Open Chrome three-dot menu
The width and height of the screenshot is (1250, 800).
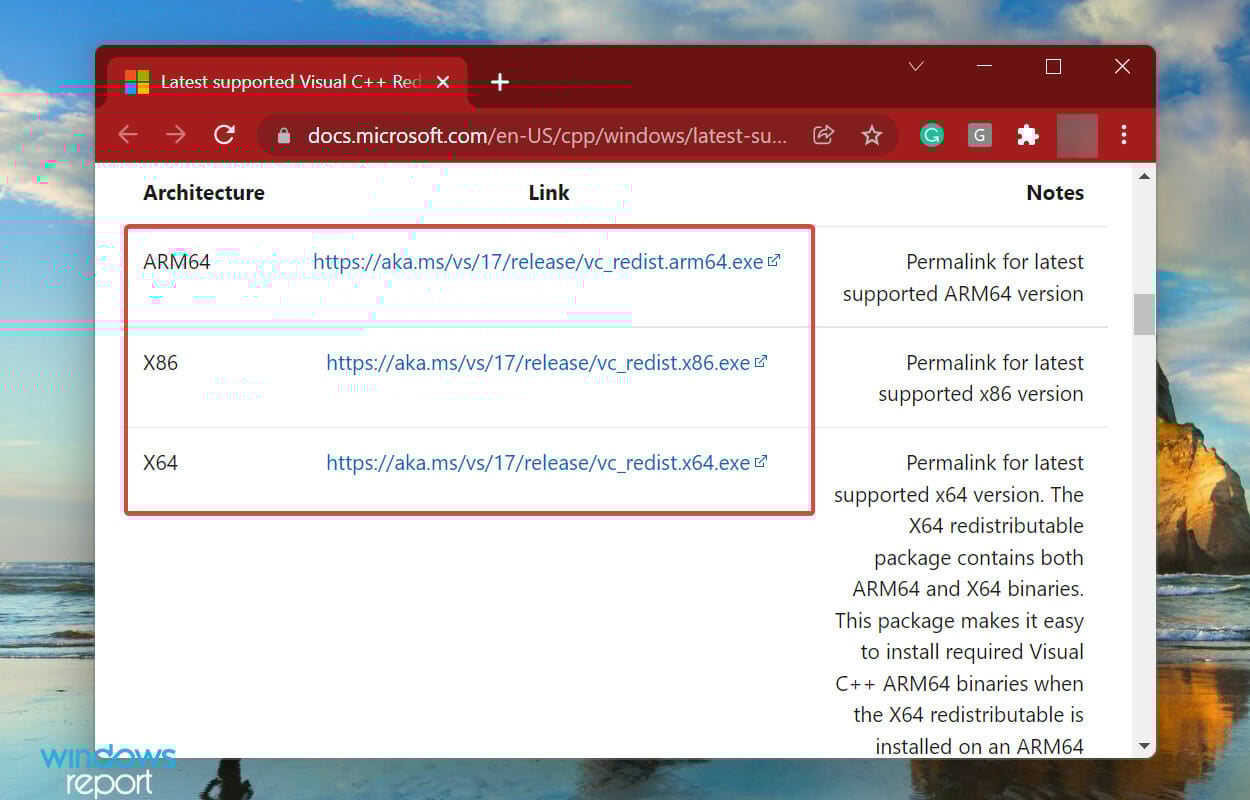pyautogui.click(x=1124, y=135)
